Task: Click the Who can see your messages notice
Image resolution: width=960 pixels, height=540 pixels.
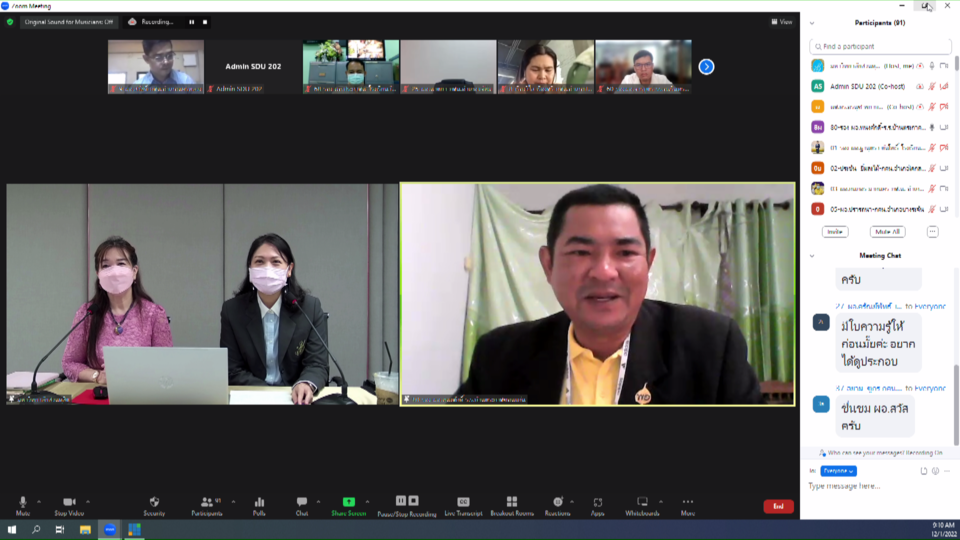Action: 880,453
